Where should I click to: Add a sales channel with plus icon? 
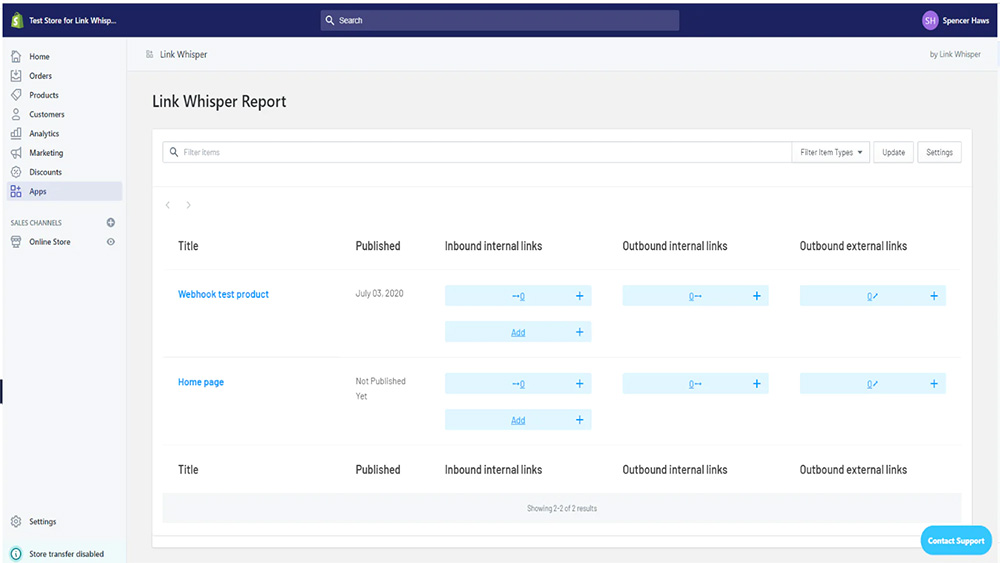coord(111,223)
